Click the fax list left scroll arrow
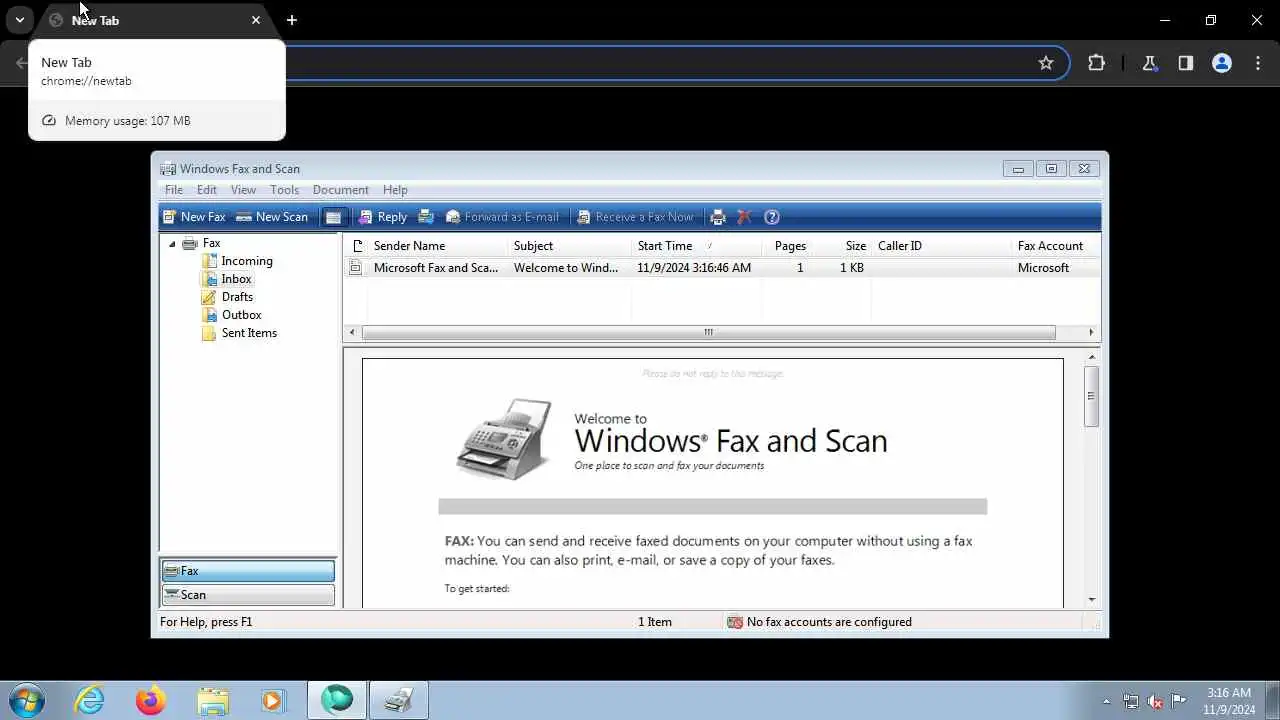 pos(351,333)
